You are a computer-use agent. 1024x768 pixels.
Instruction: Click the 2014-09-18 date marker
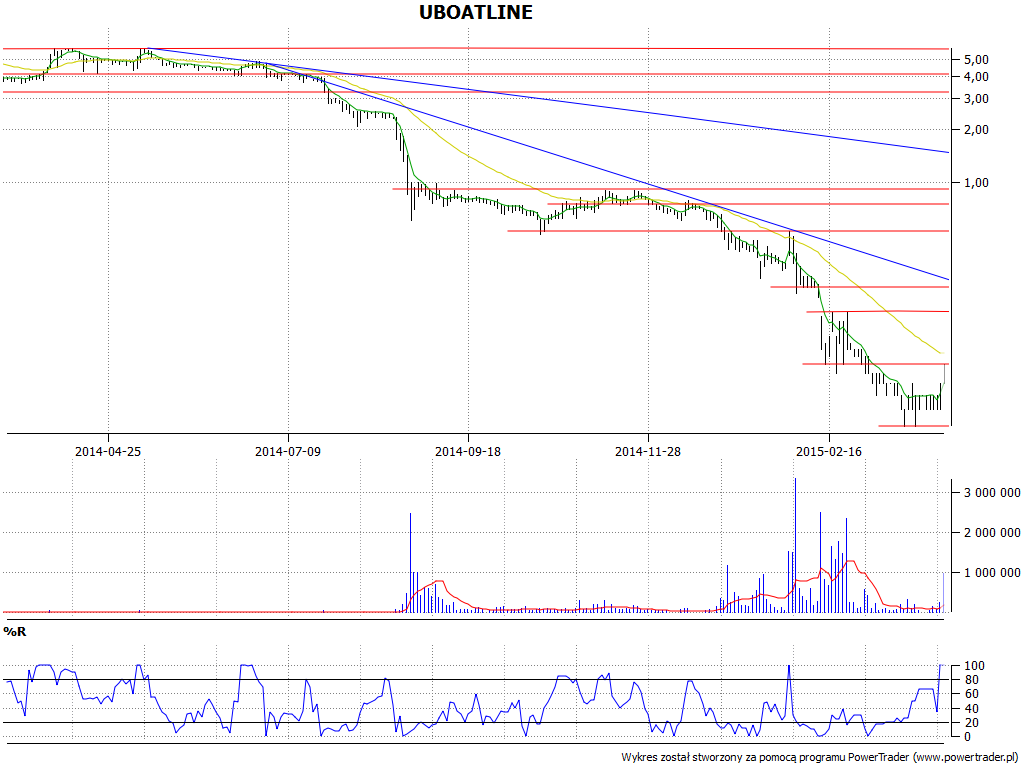468,452
